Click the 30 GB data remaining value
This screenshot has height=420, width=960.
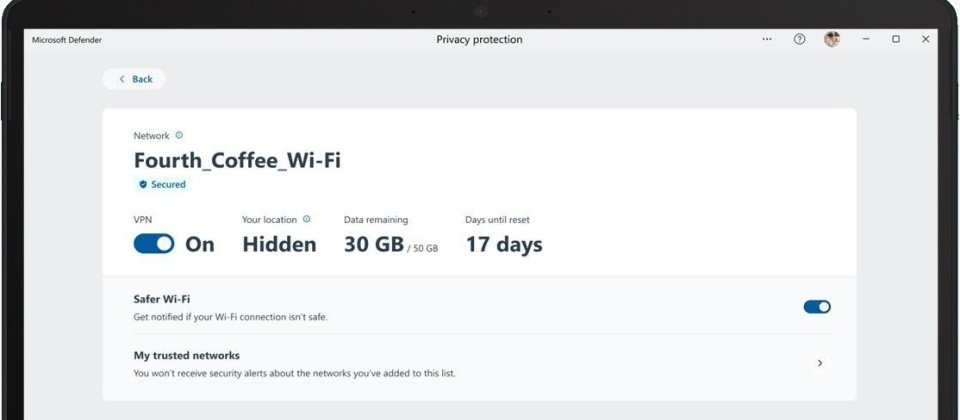click(x=373, y=244)
